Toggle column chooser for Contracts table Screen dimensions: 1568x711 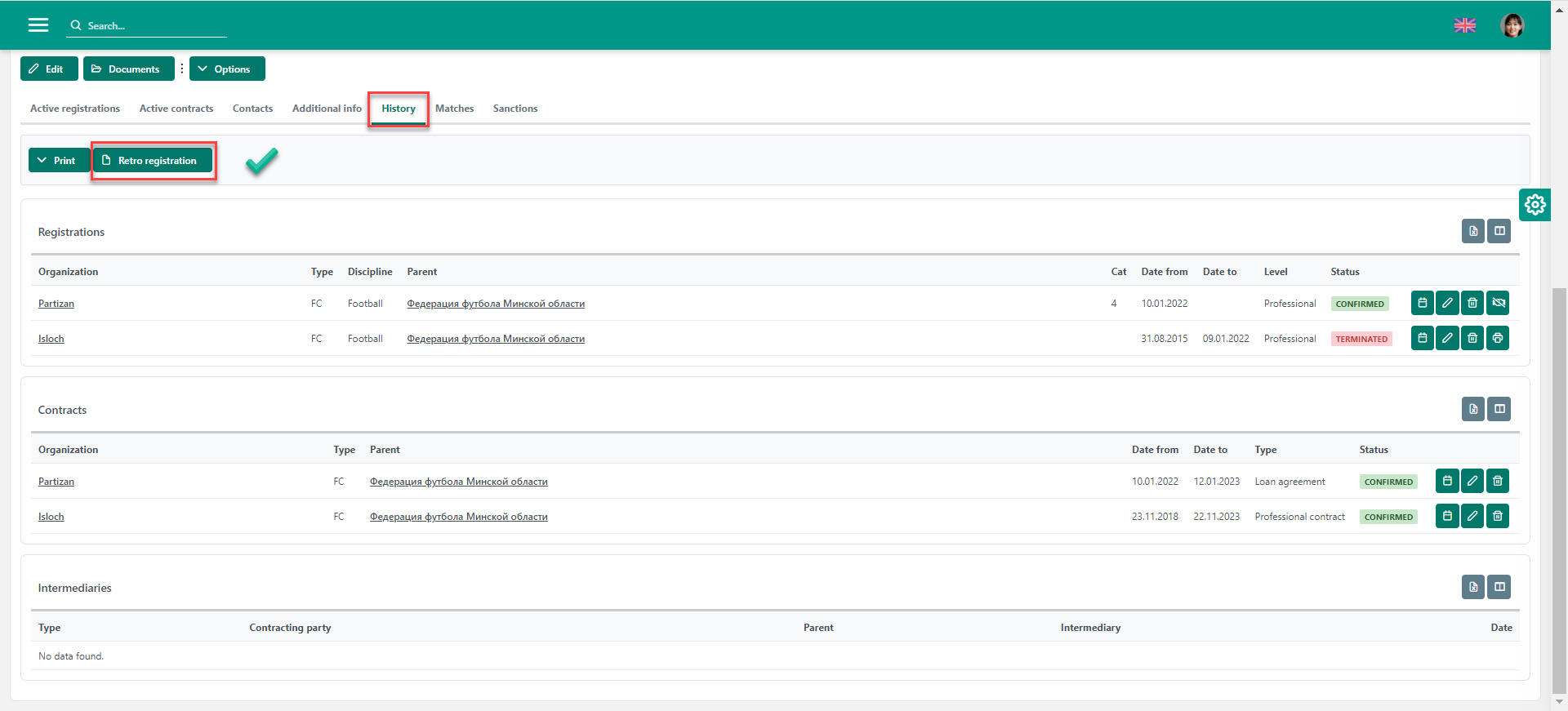1499,409
